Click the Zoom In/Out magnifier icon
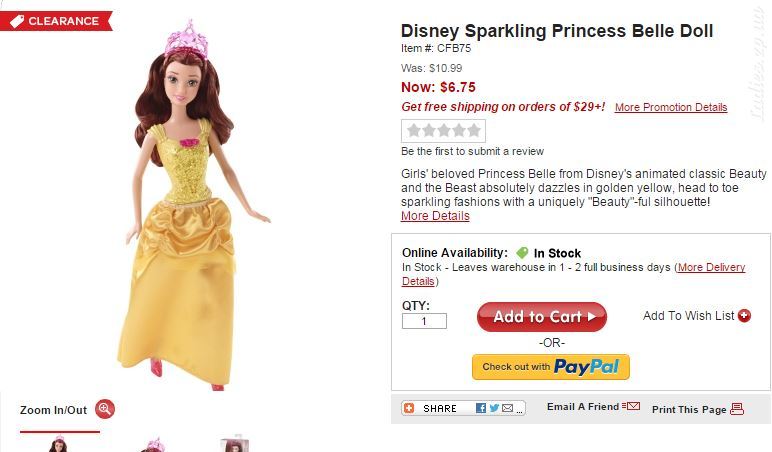Image resolution: width=772 pixels, height=452 pixels. pyautogui.click(x=104, y=409)
